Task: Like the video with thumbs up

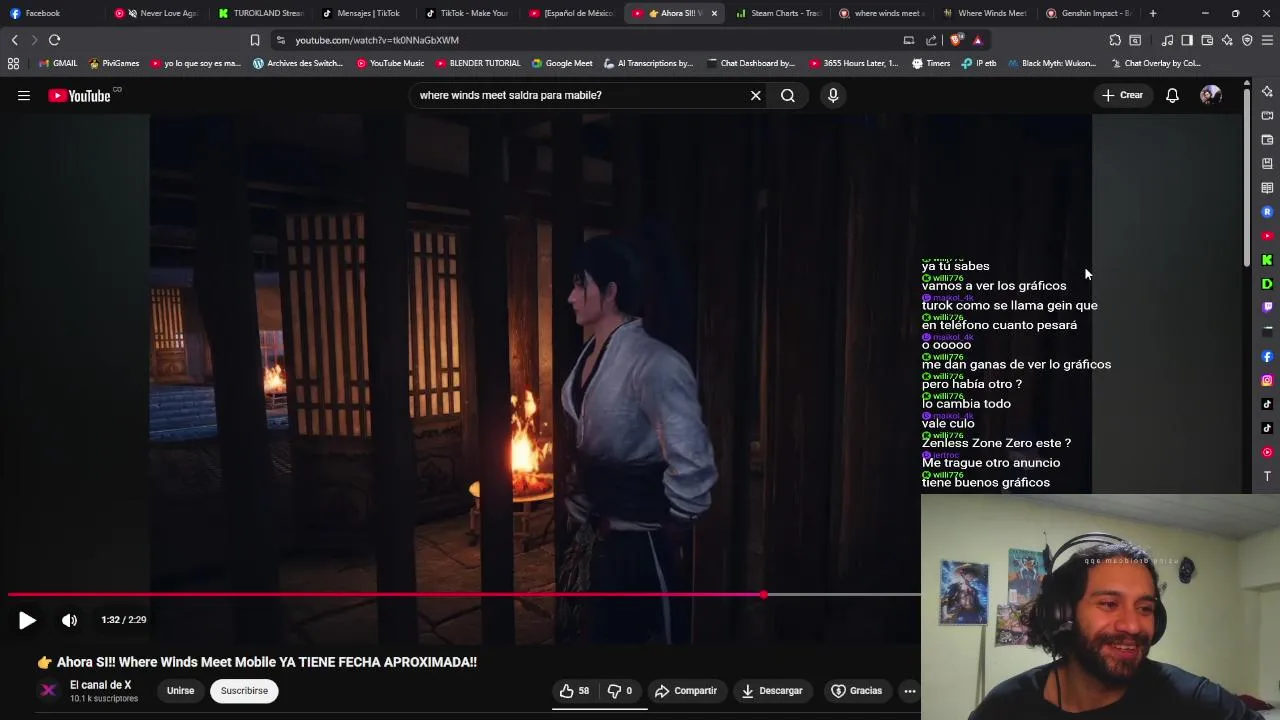Action: coord(575,691)
